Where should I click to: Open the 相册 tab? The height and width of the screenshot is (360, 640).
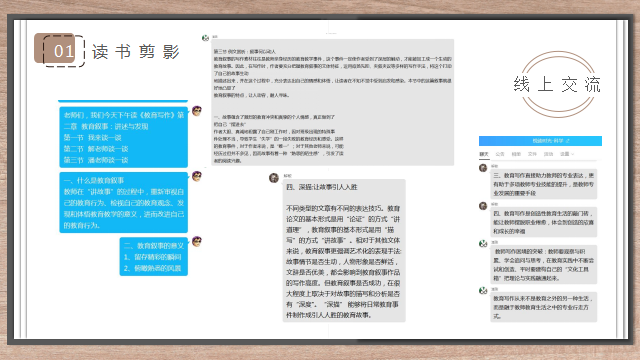[516, 154]
